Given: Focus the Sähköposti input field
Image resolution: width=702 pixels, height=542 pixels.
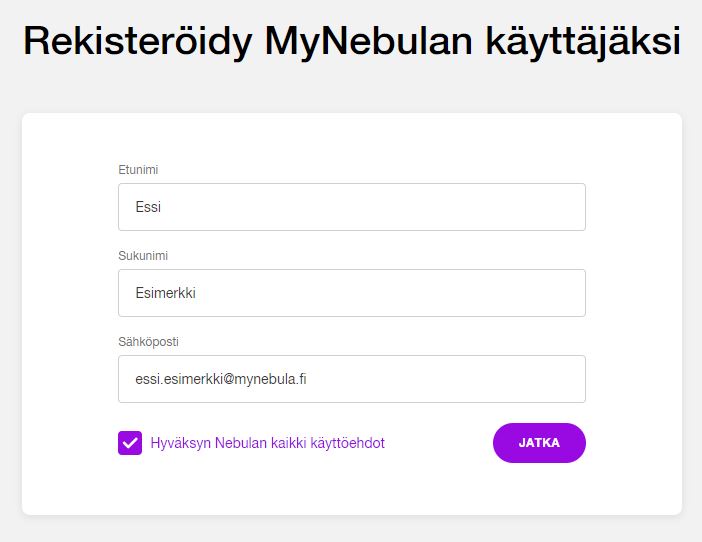Looking at the screenshot, I should click(352, 379).
